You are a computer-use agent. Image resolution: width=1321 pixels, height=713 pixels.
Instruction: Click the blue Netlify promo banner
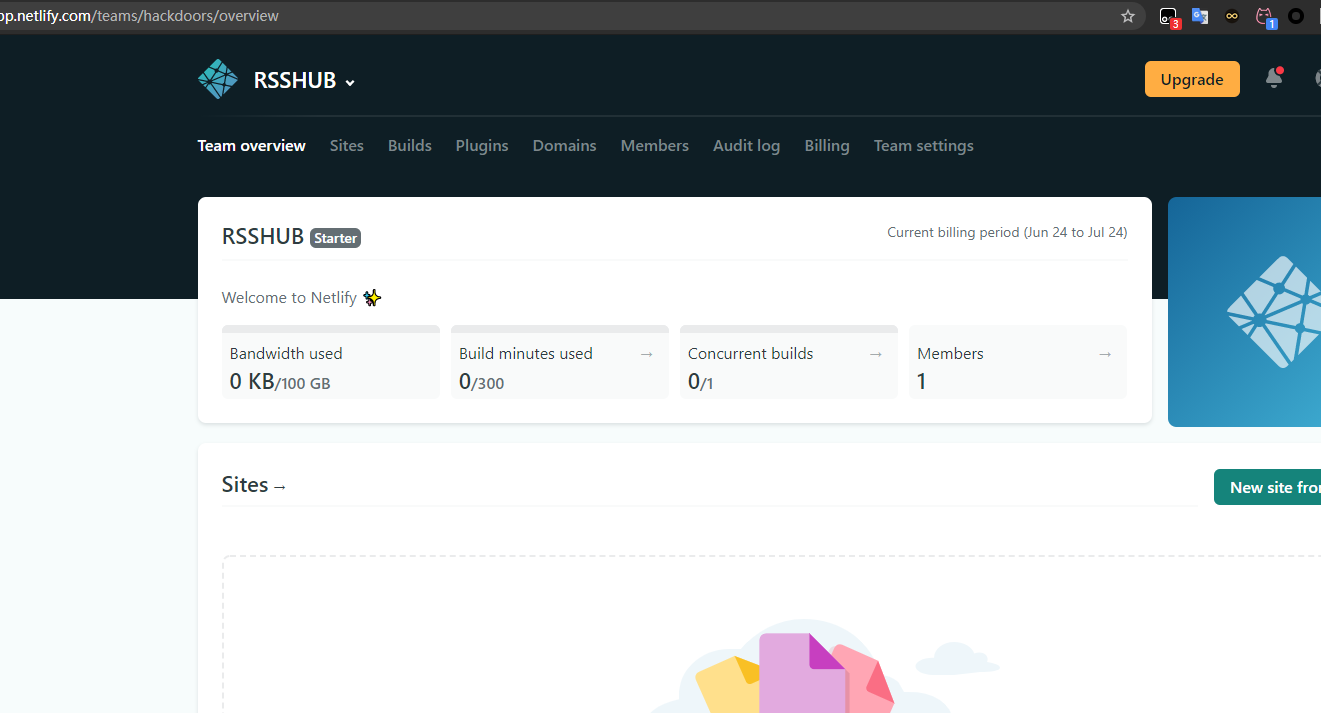click(1244, 312)
